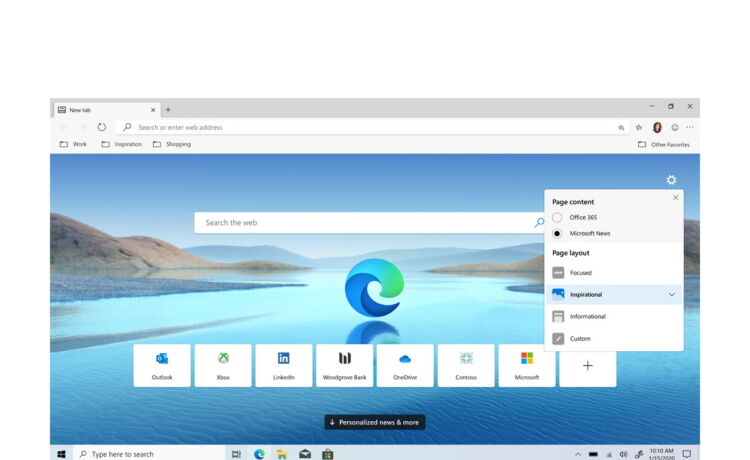The image size is (750, 460).
Task: Open the Woodgrove Bank tile
Action: click(344, 365)
